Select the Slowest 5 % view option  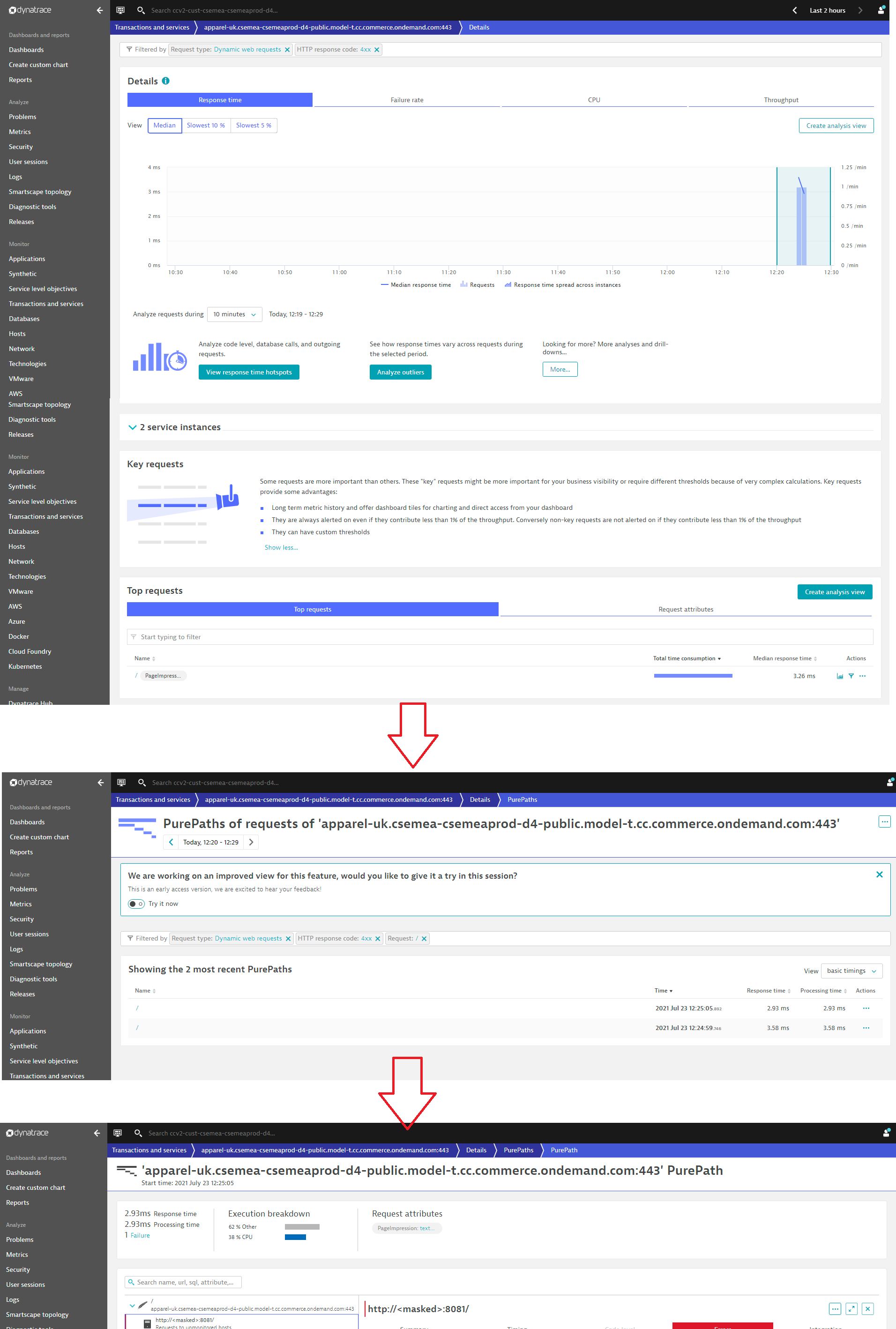254,126
